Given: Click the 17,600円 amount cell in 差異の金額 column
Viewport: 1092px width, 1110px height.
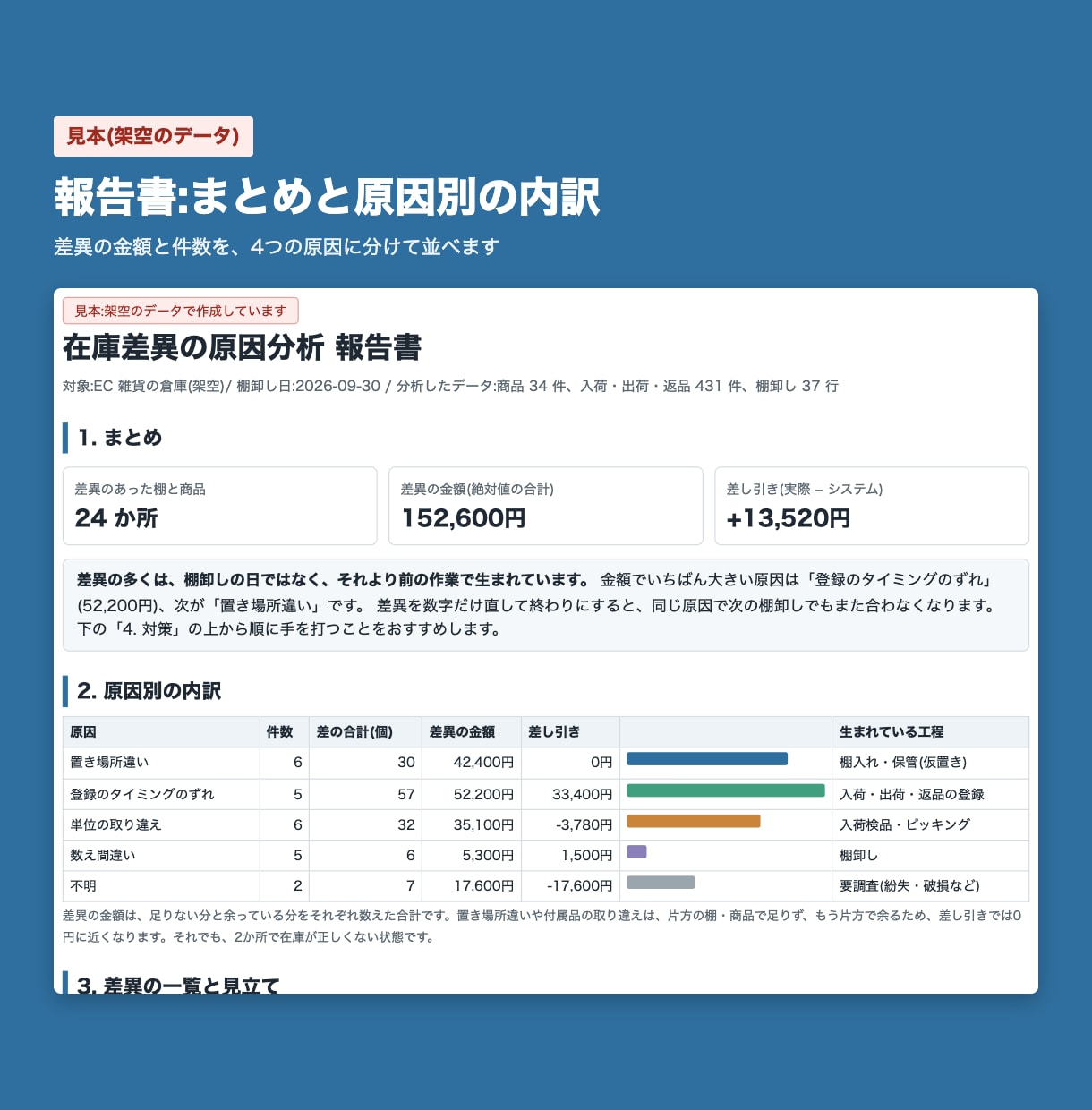Looking at the screenshot, I should pos(472,885).
